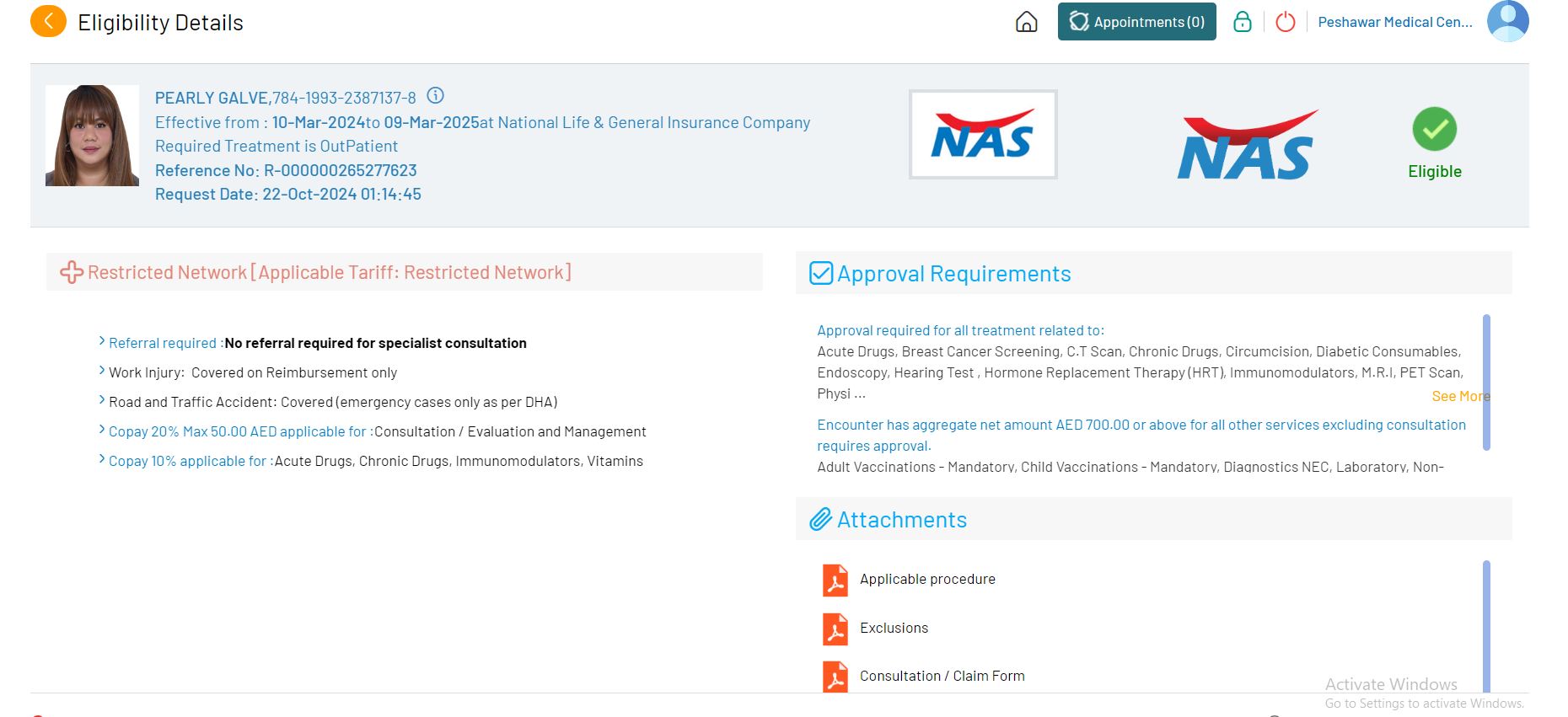Click the Approval Requirements panel scrollbar
Viewport: 1568px width, 717px height.
click(x=1486, y=382)
